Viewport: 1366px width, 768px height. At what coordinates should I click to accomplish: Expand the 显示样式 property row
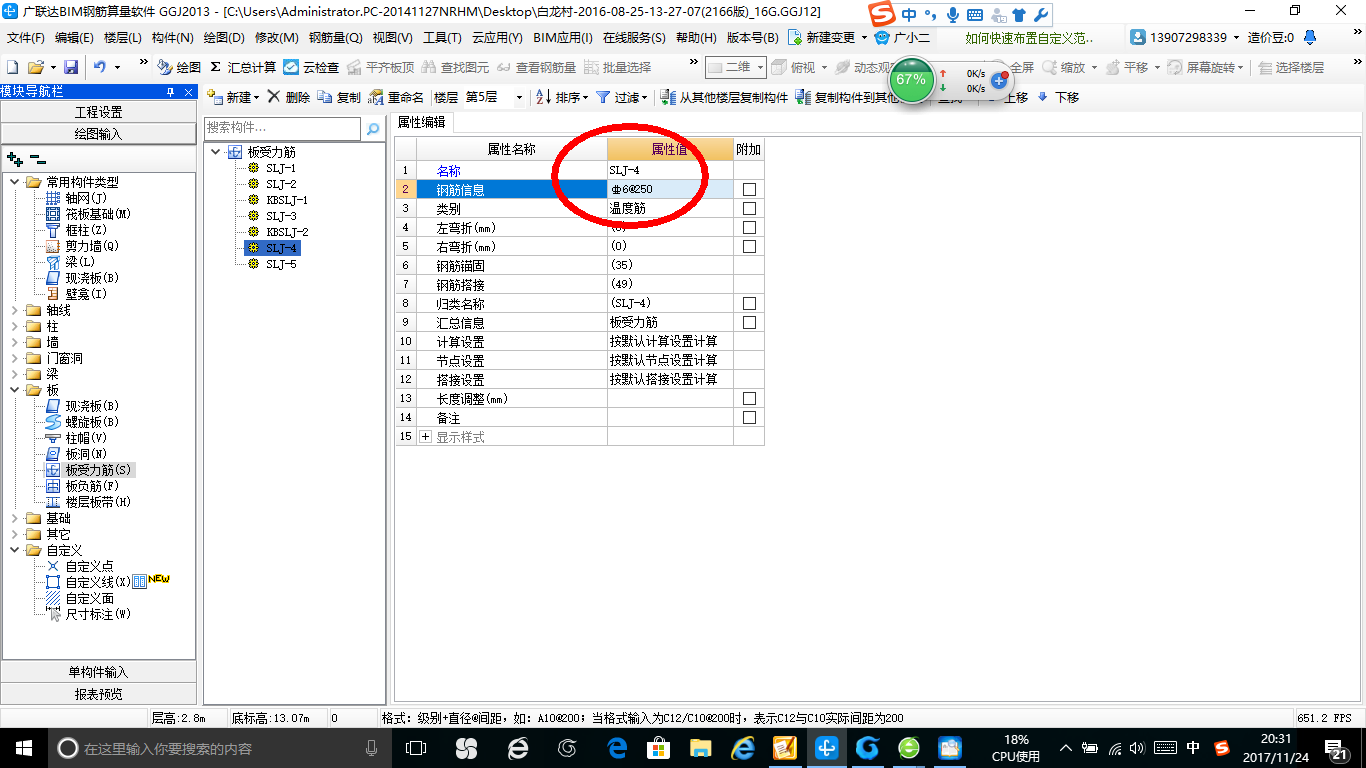[x=426, y=437]
